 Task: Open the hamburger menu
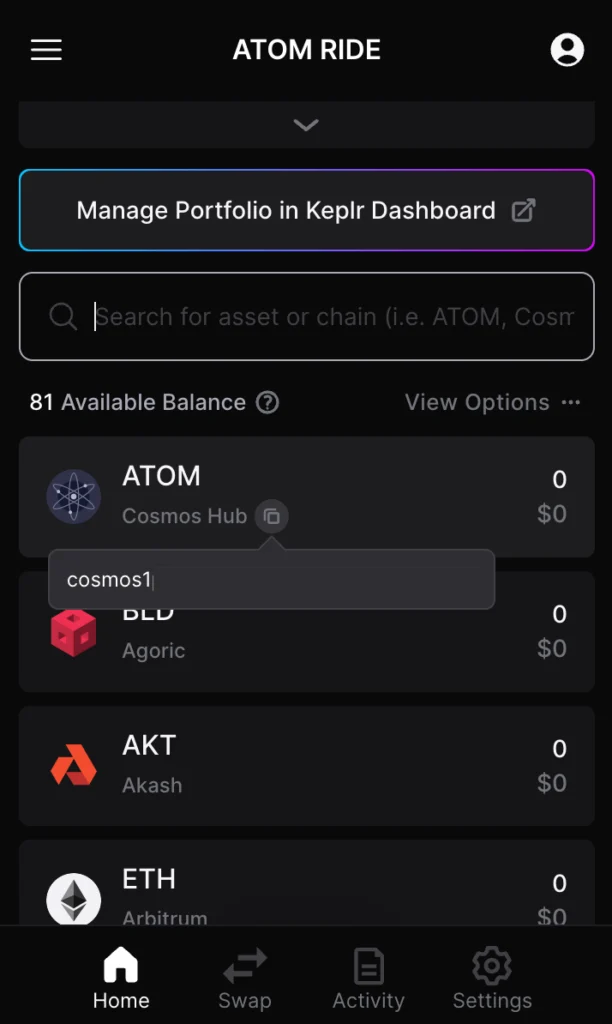[x=46, y=50]
